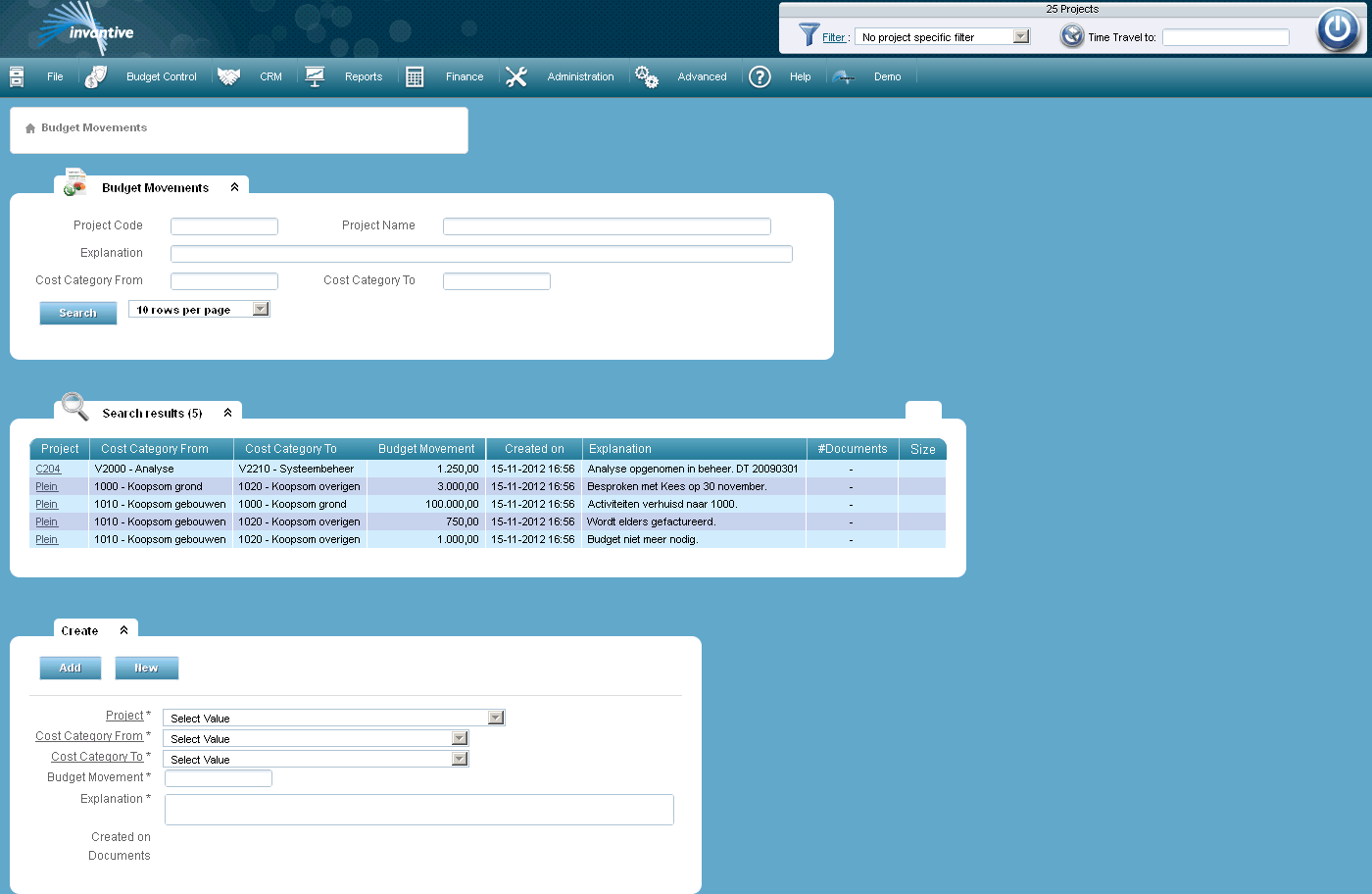This screenshot has width=1372, height=894.
Task: Click the Time Travel to input field
Action: (1226, 37)
